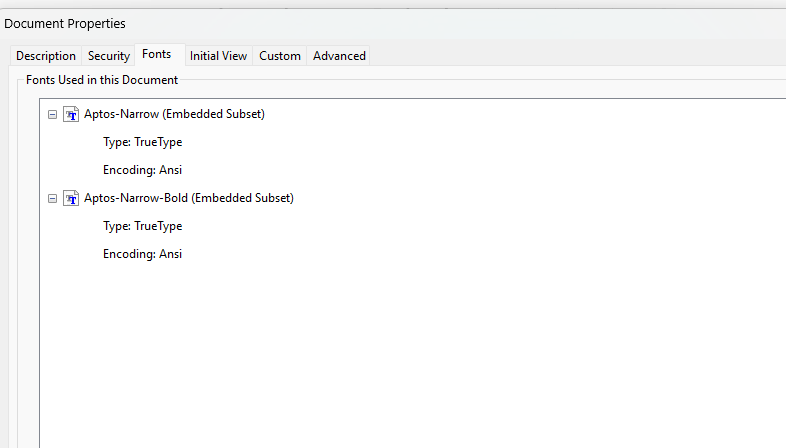Click the Aptos-Narrow TrueType font icon
Image resolution: width=786 pixels, height=448 pixels.
coord(71,114)
